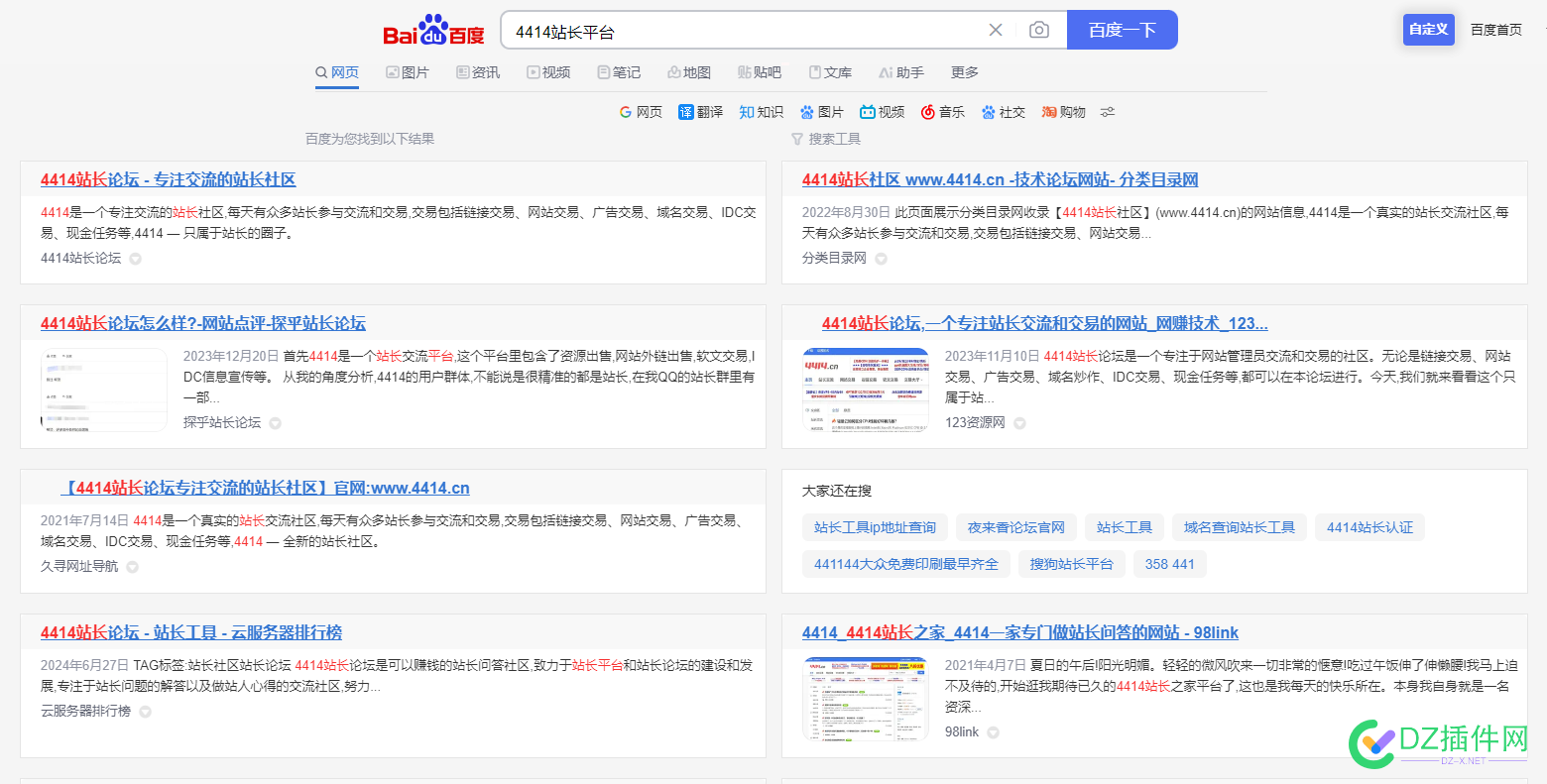Expand arrow next to 云服务器排行榜 source
The image size is (1547, 784).
tap(145, 712)
